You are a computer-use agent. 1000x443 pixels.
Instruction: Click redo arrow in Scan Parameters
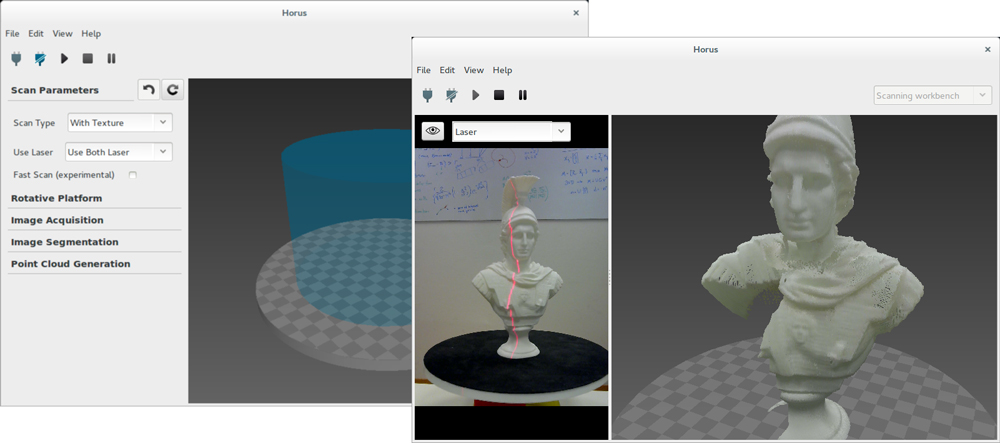pyautogui.click(x=172, y=90)
